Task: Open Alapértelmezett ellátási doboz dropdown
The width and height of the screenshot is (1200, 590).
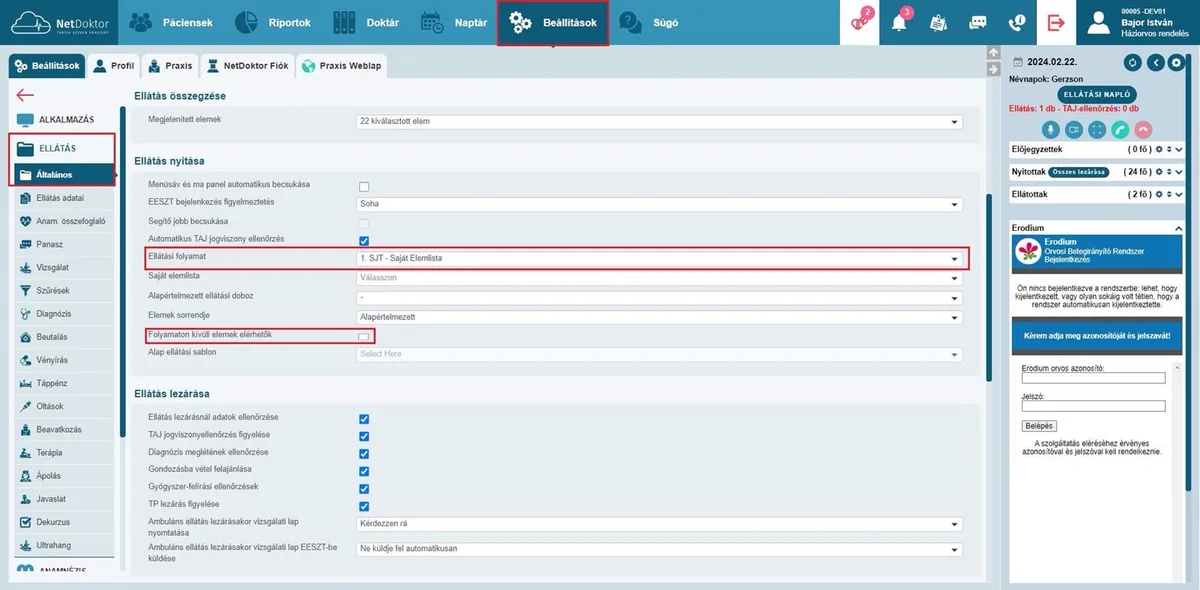Action: pyautogui.click(x=660, y=297)
